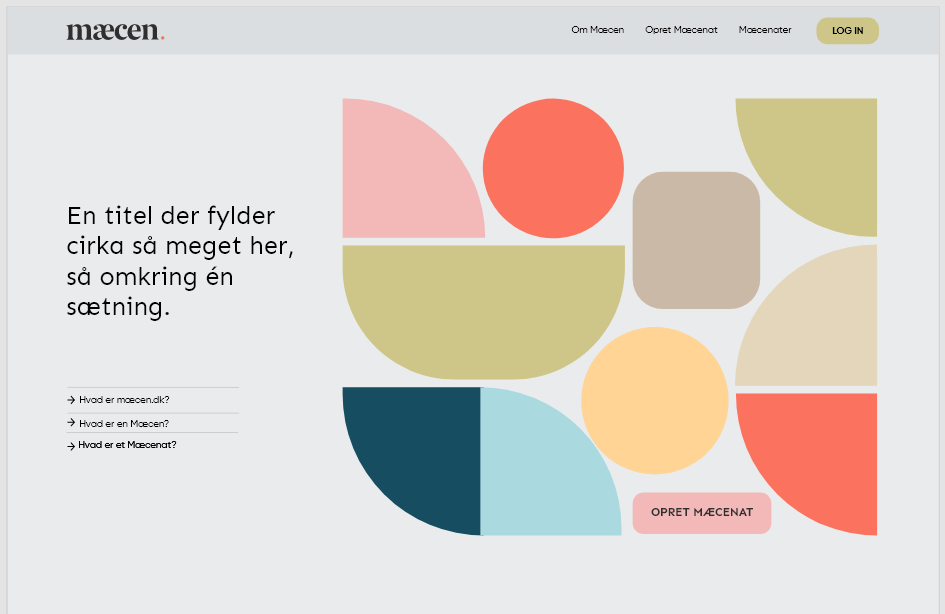
Task: Select the "Hvad er et Mæcenat?" link
Action: pyautogui.click(x=127, y=445)
